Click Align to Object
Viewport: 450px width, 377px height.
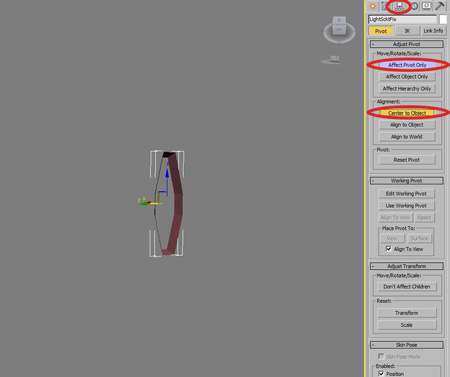pyautogui.click(x=407, y=125)
